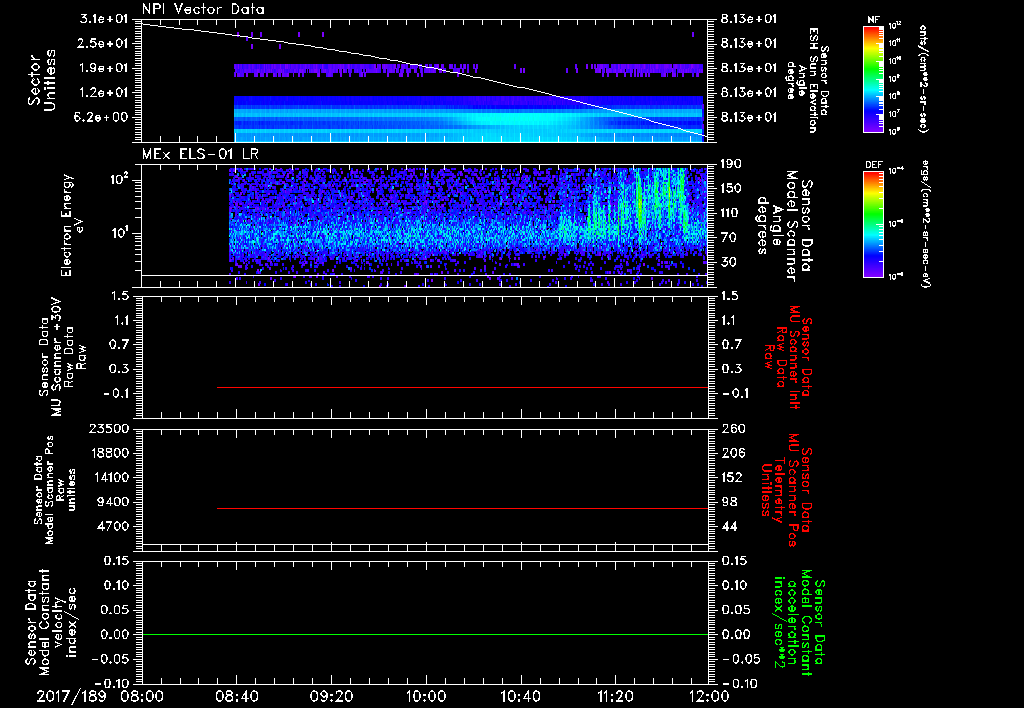This screenshot has height=708, width=1024.
Task: Click the 'Electron Energy eV' axis label
Action: tap(72, 225)
